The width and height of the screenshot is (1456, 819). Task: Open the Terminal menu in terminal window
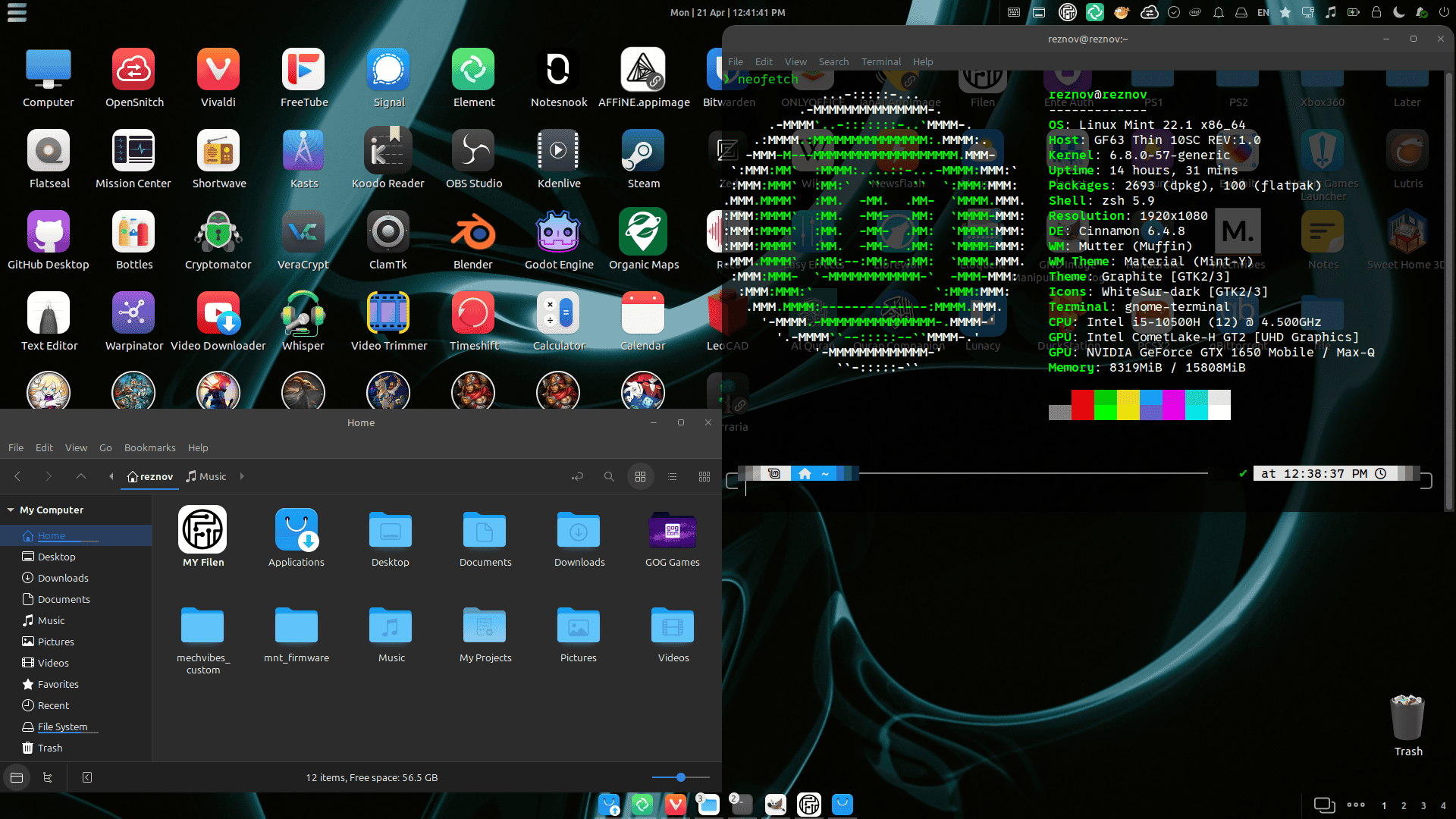tap(880, 62)
